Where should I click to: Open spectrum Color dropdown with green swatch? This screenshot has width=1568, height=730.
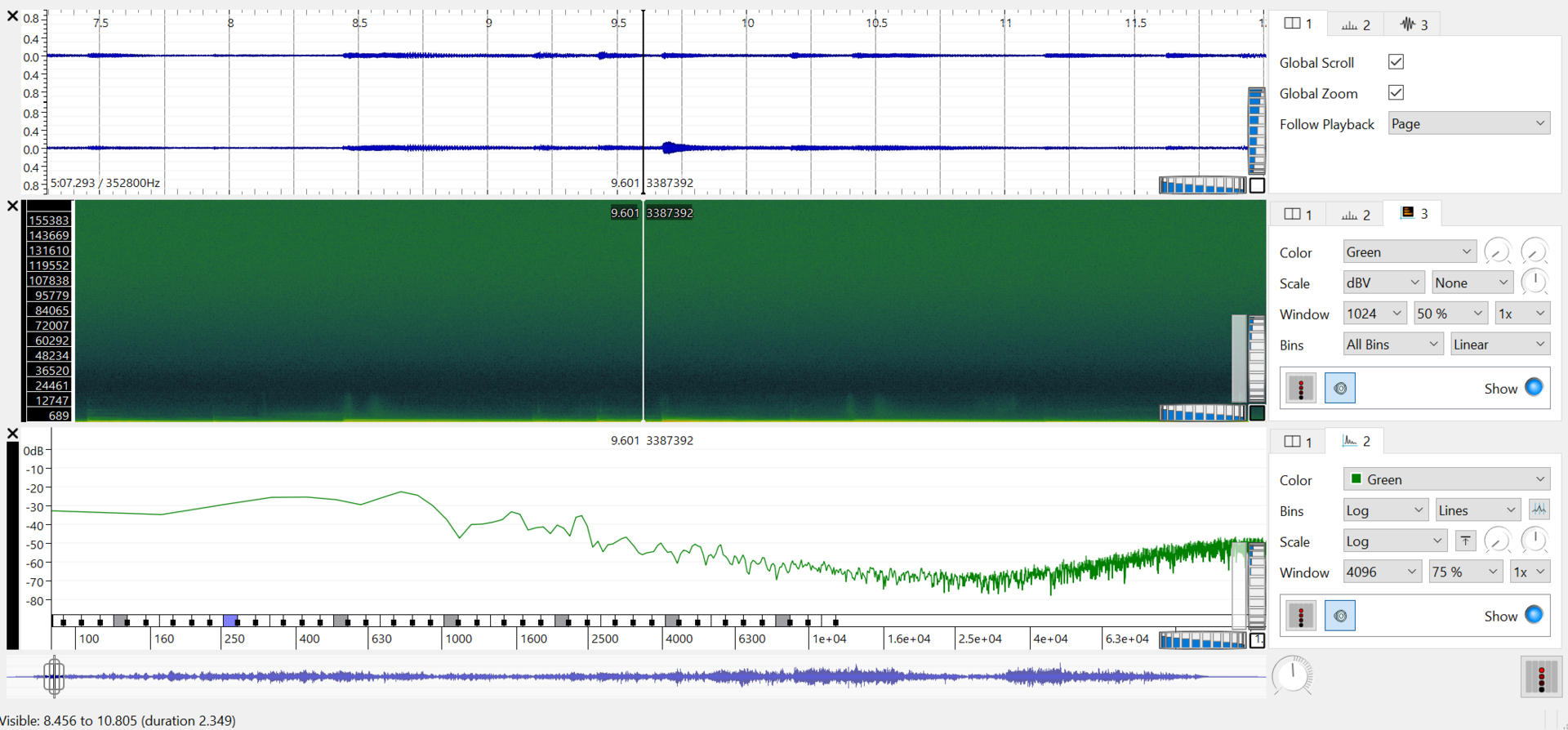click(1446, 479)
